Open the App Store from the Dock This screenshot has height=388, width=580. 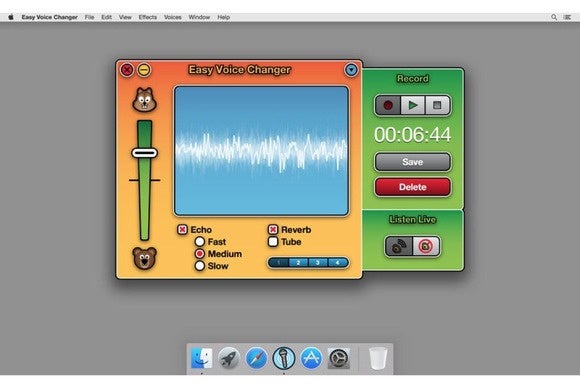(311, 358)
